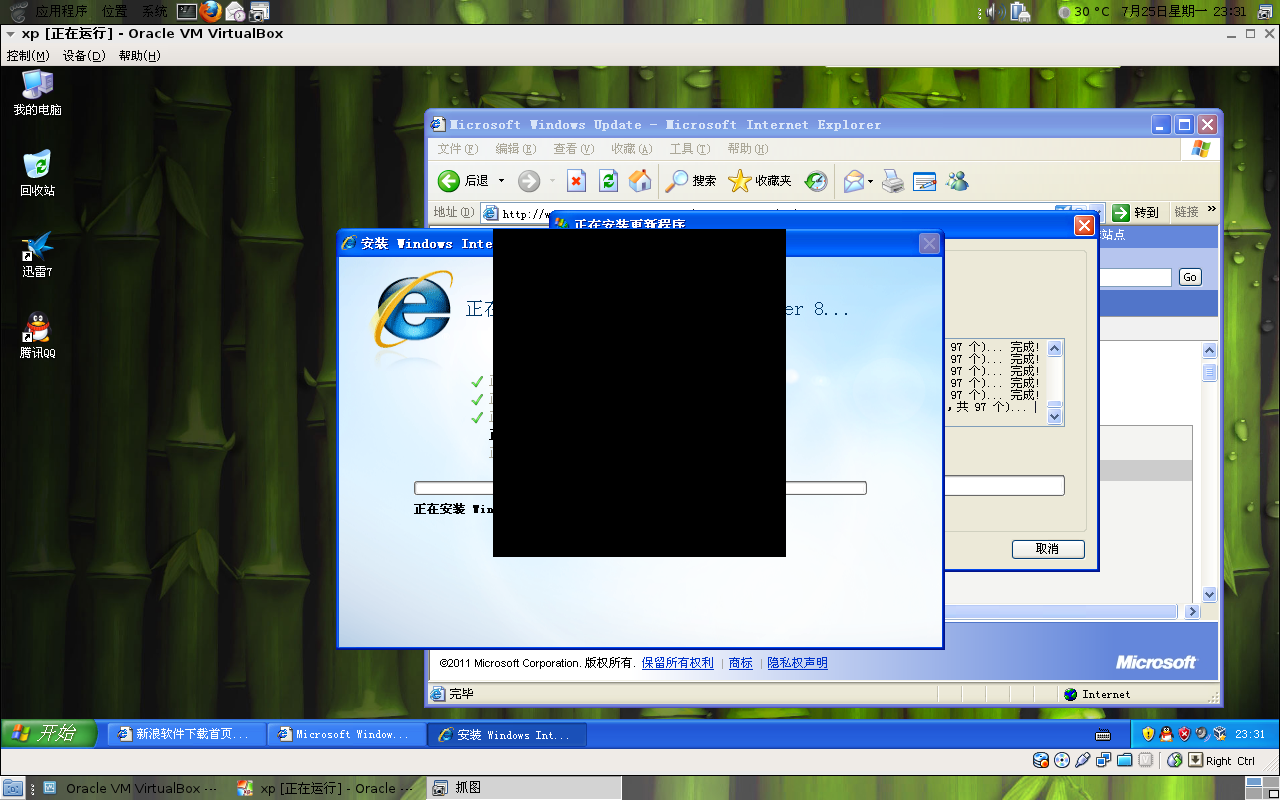The image size is (1280, 800).
Task: Open the History clock icon in IE
Action: coord(816,181)
